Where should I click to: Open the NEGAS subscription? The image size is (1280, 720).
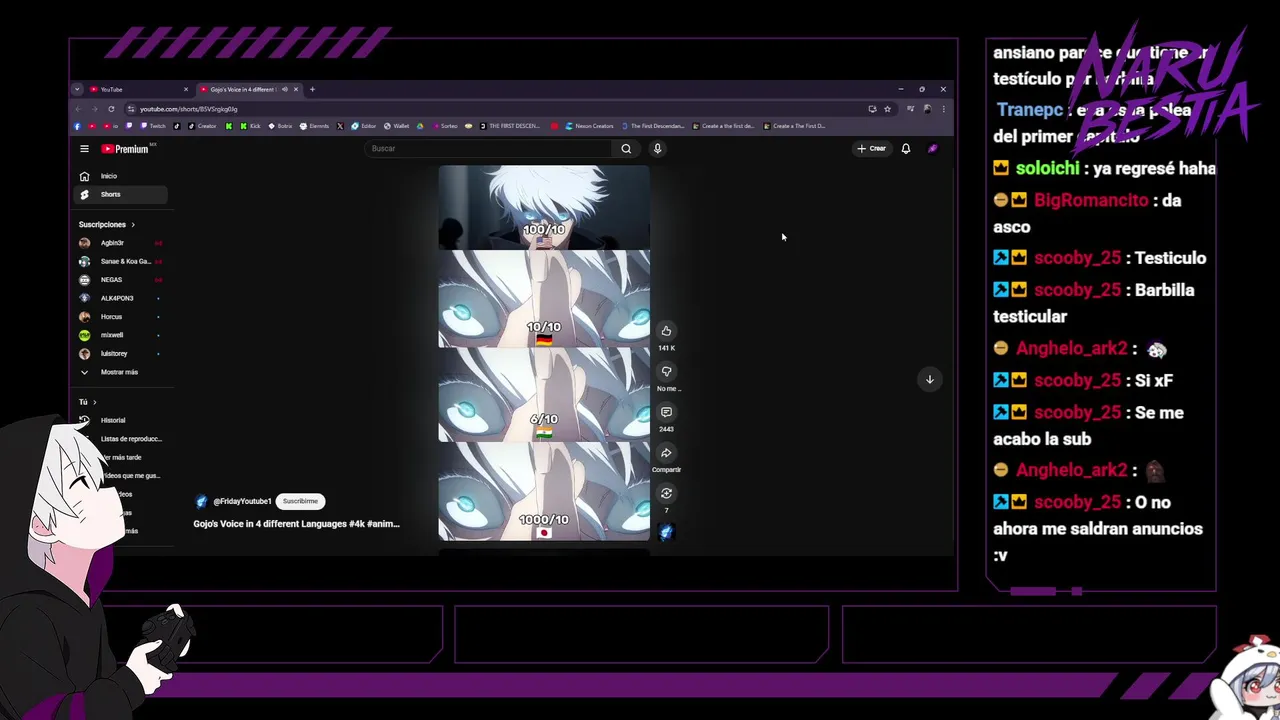coord(121,280)
